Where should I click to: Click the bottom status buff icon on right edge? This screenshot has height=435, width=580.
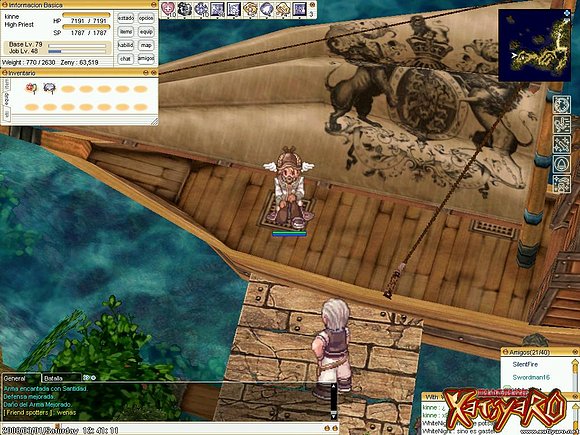tap(562, 184)
